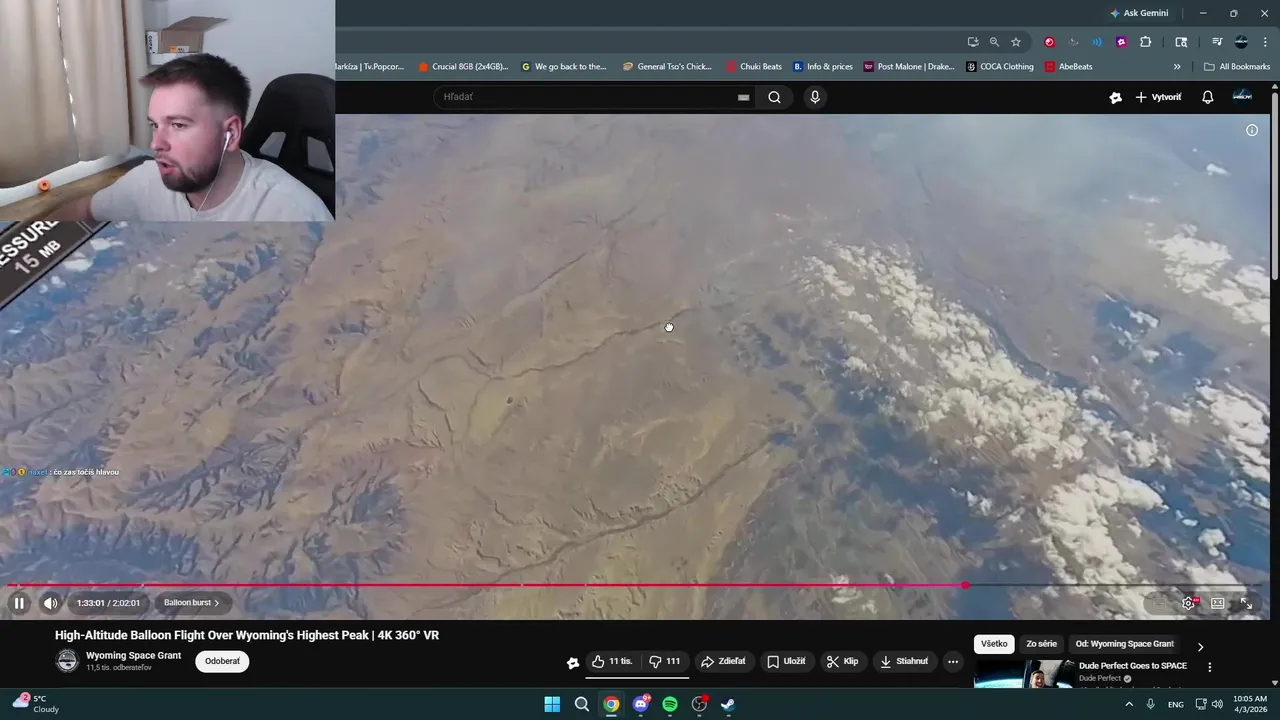Show hidden system tray icons

click(x=1129, y=704)
